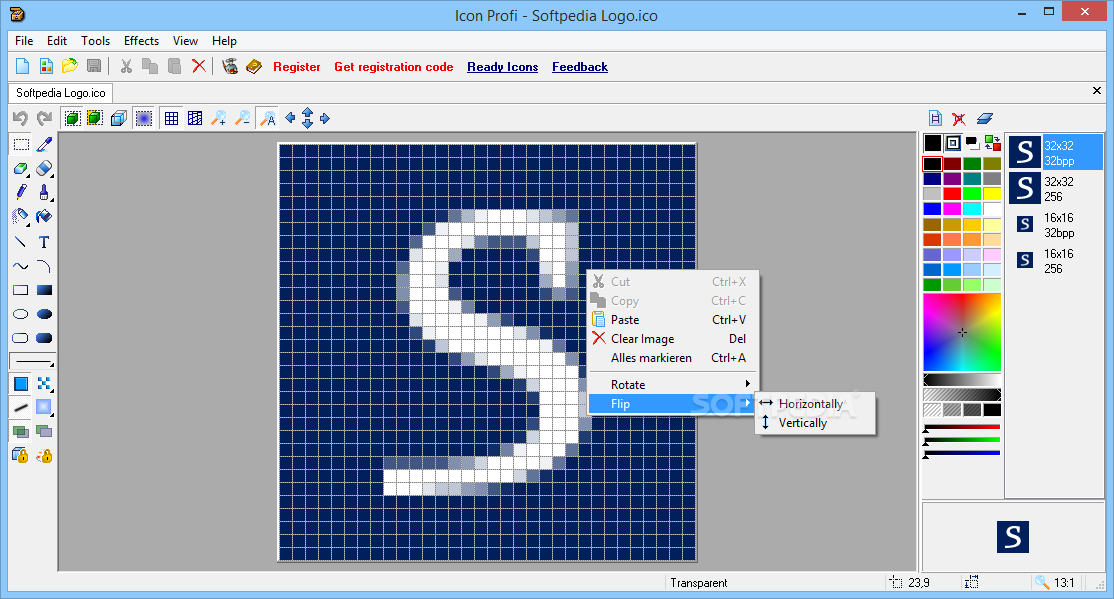Choose Clear Image from context menu

coord(672,339)
